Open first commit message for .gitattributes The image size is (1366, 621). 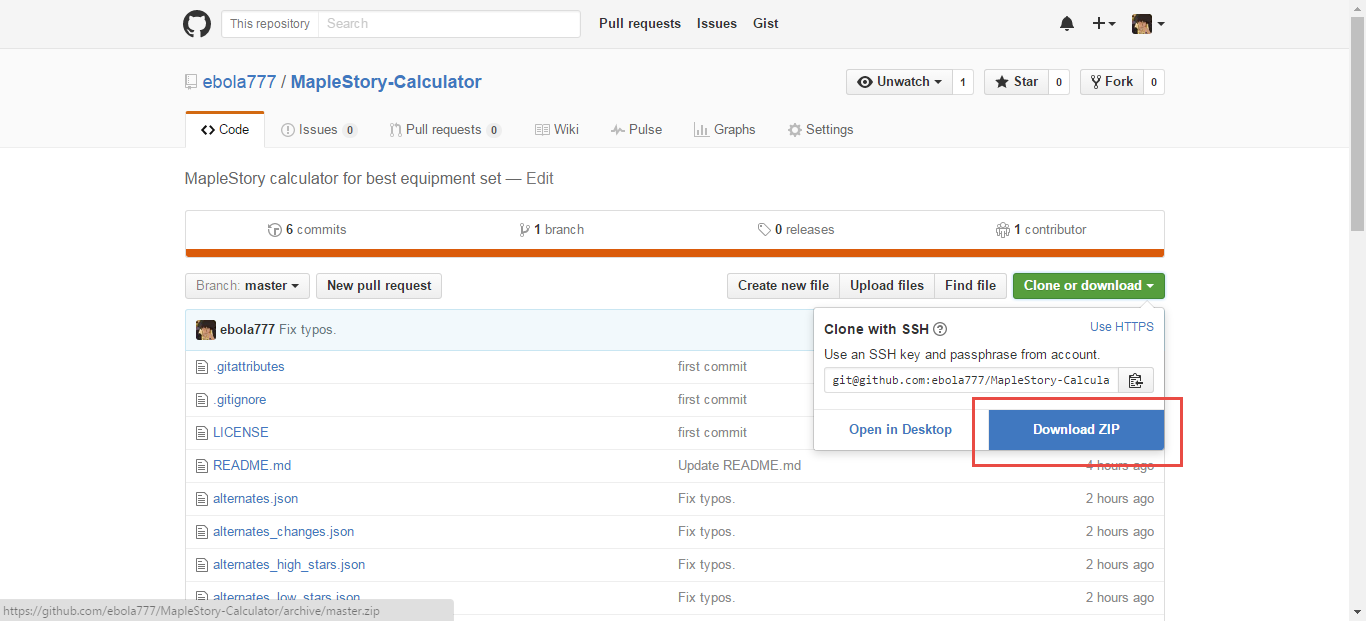pos(712,367)
